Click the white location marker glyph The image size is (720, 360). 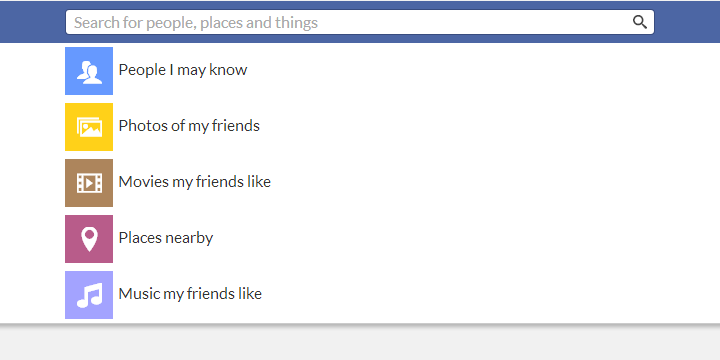(89, 239)
